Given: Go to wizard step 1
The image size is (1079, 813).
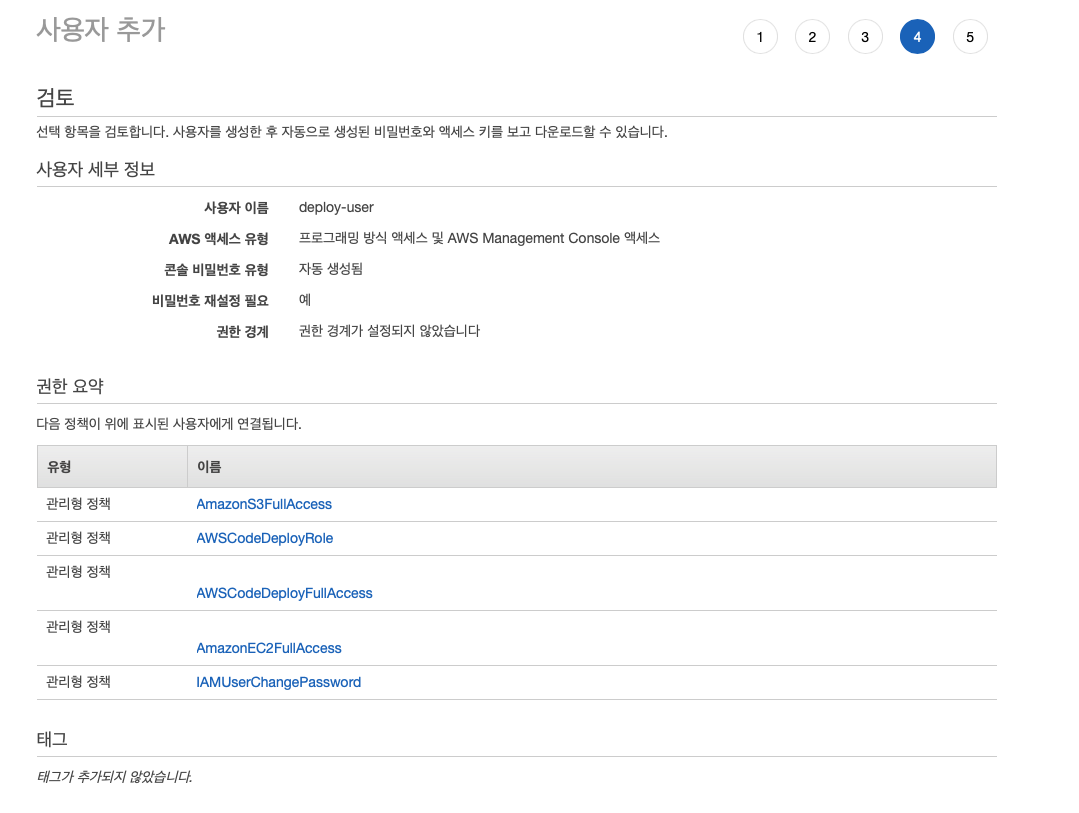Looking at the screenshot, I should 760,37.
